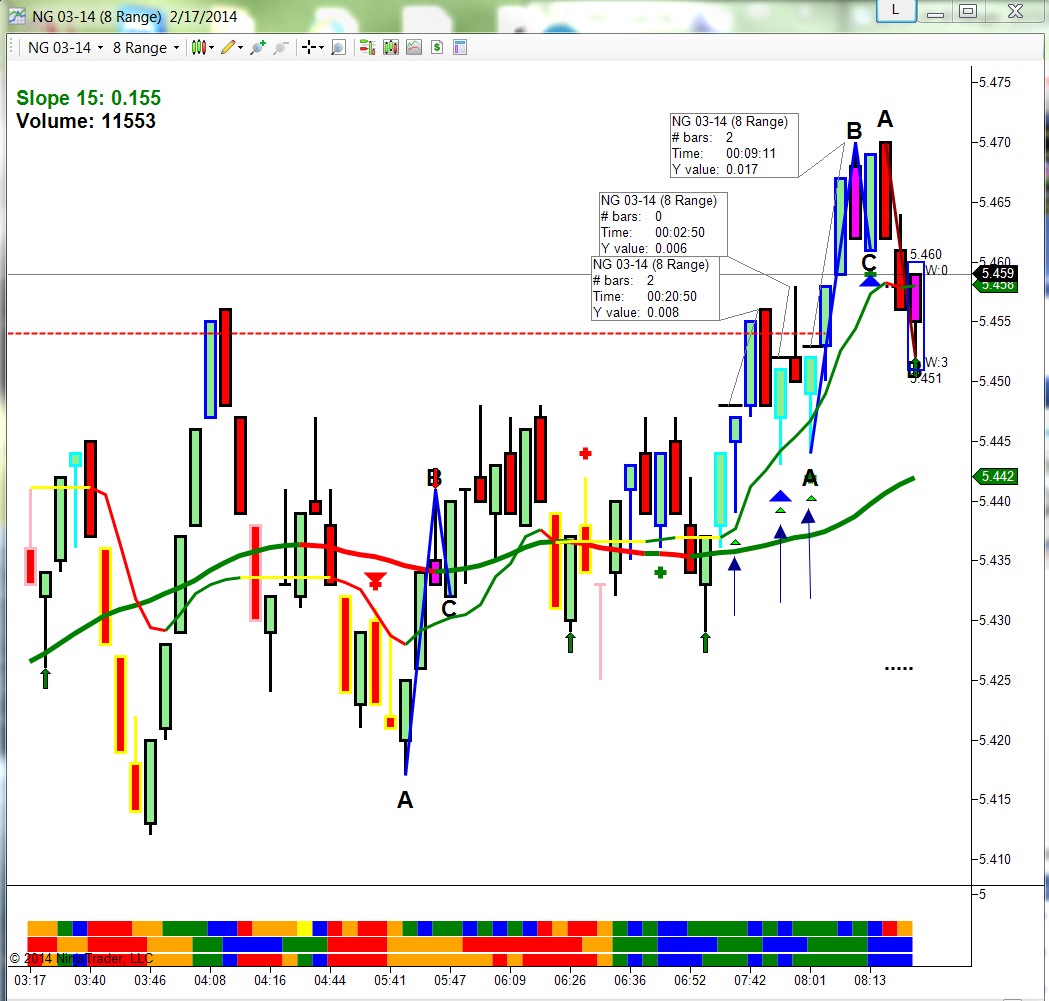Click the candlestick chart style icon
Screen dimensions: 1049x1001
click(x=199, y=48)
